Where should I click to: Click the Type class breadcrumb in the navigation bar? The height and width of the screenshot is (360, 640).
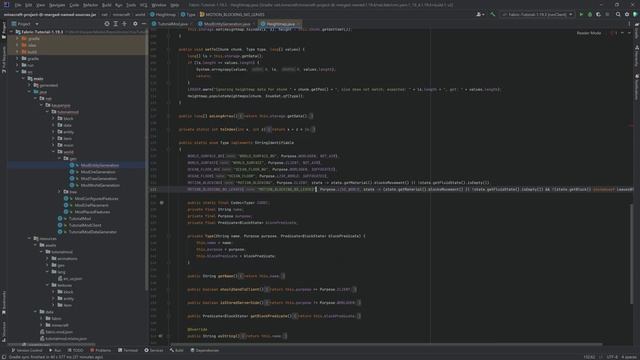coord(188,14)
